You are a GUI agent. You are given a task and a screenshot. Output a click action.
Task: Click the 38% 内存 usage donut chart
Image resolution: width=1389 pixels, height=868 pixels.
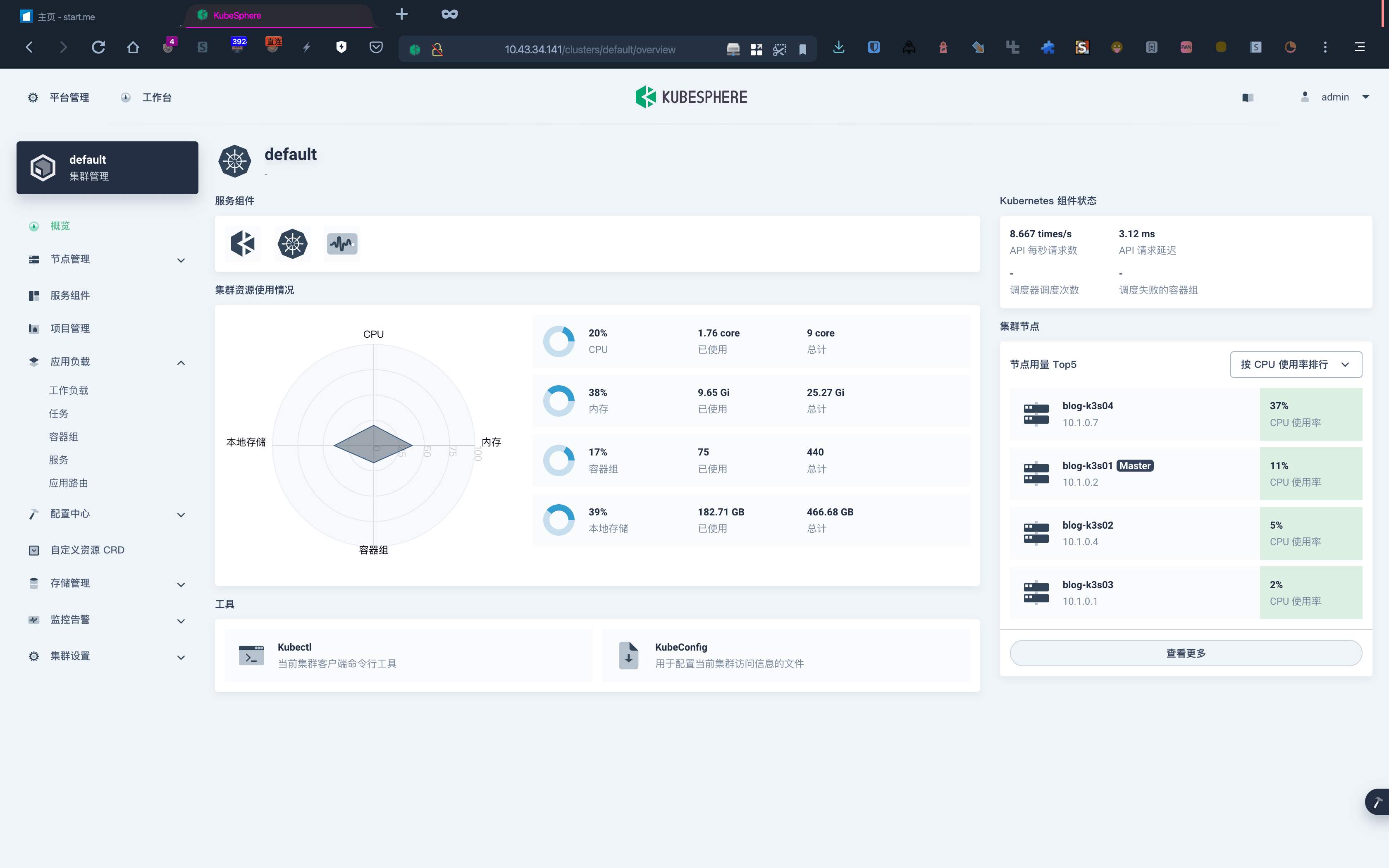(559, 401)
